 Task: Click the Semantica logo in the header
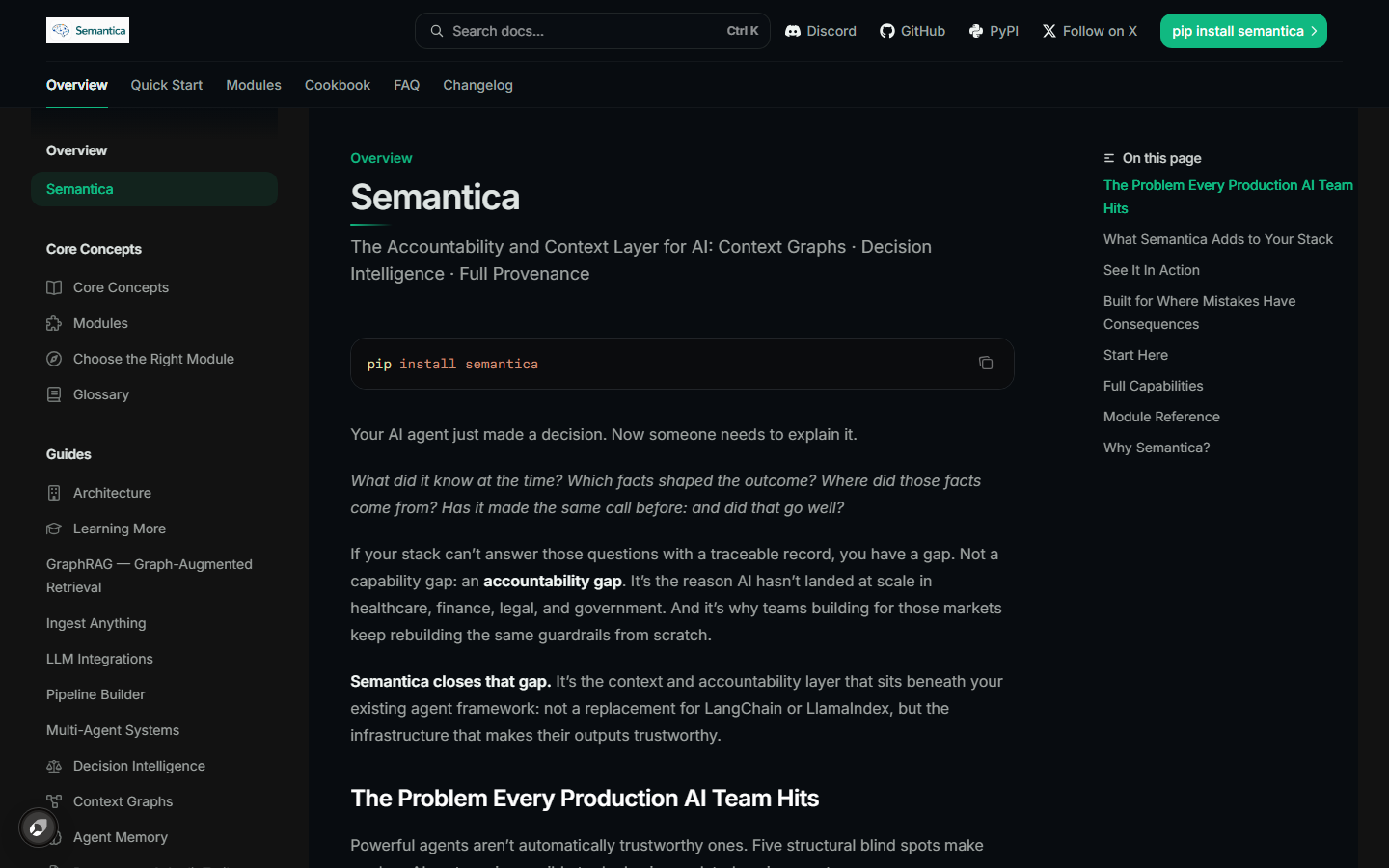pos(88,31)
